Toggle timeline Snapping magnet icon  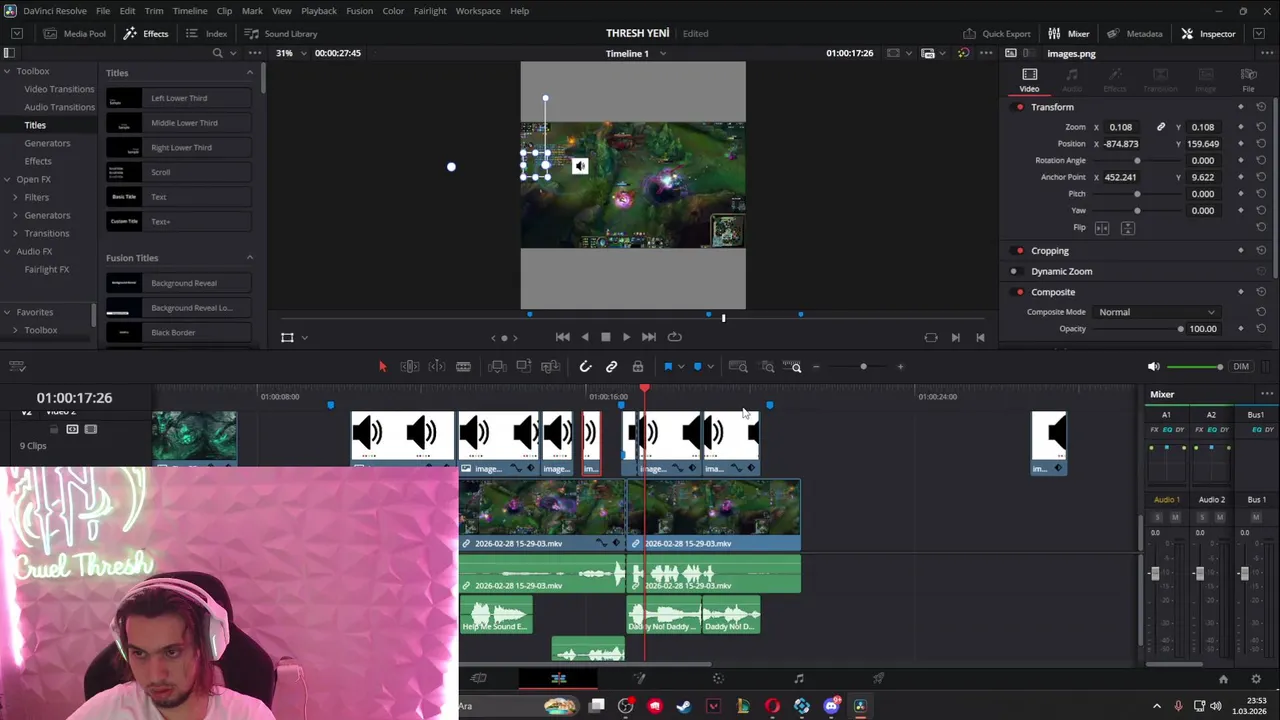tap(586, 367)
